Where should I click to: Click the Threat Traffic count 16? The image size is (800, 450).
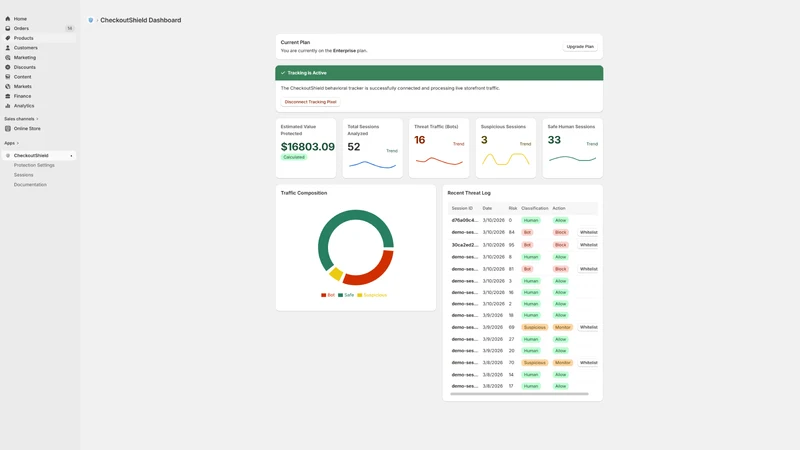pyautogui.click(x=419, y=140)
